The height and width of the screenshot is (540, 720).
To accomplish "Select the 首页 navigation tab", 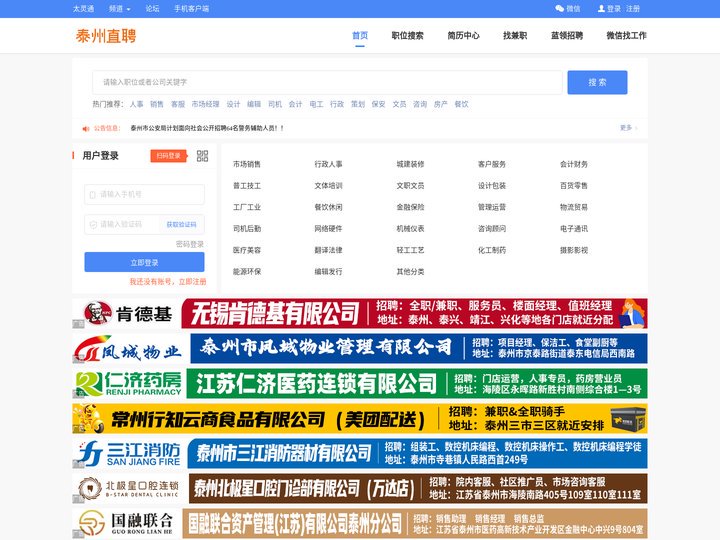I will coord(360,35).
